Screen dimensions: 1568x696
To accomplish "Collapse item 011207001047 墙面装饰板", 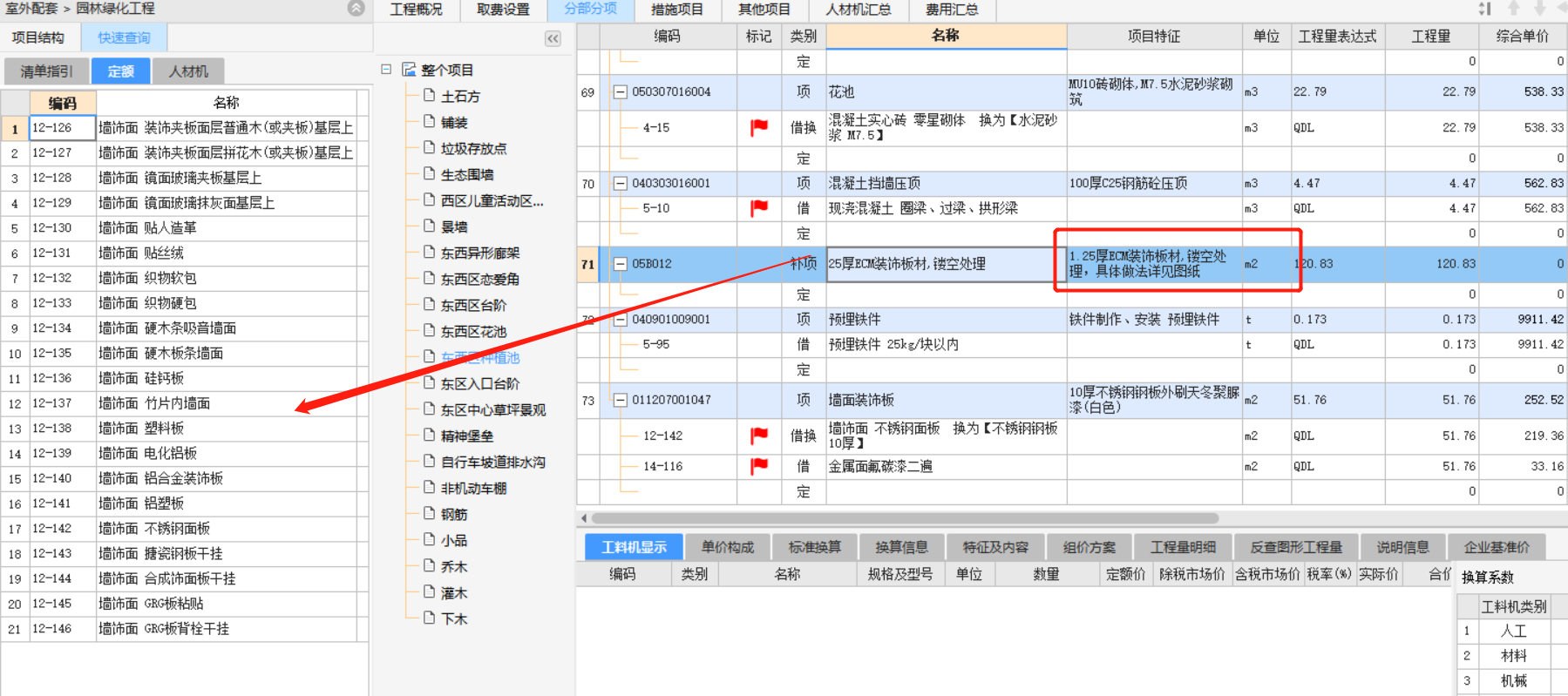I will pyautogui.click(x=621, y=400).
